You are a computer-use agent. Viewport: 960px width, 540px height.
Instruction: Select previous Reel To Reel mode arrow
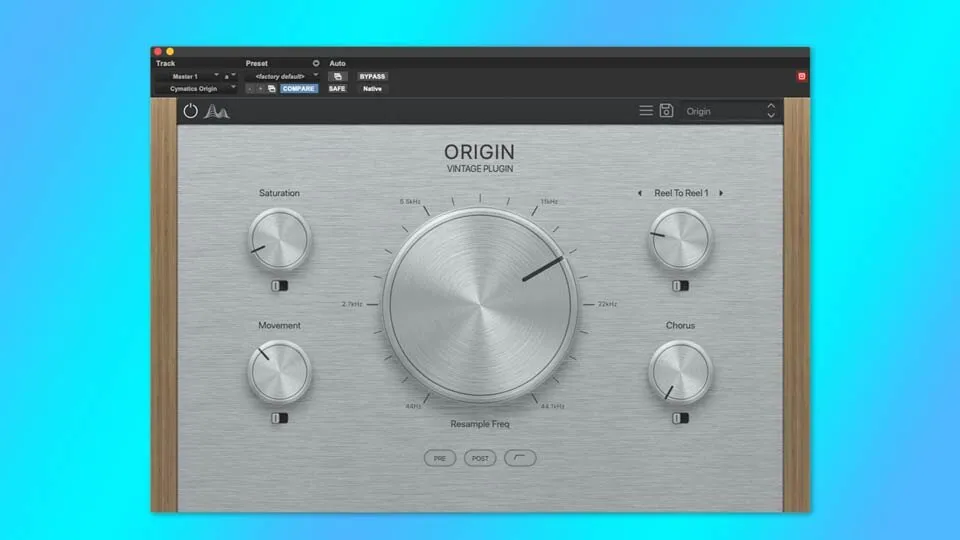coord(640,193)
